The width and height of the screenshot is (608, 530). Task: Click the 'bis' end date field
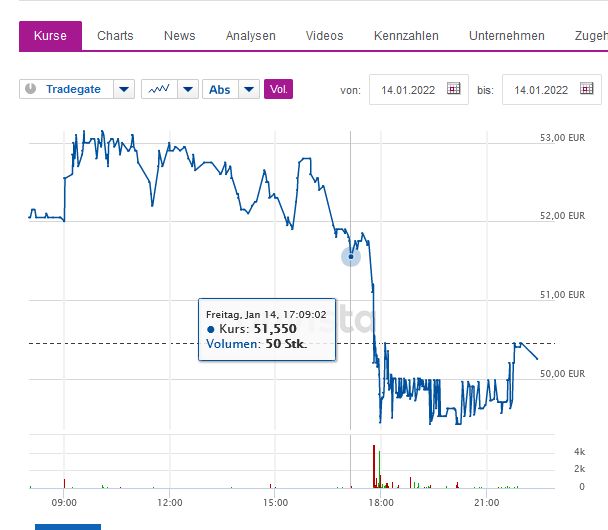(x=540, y=89)
